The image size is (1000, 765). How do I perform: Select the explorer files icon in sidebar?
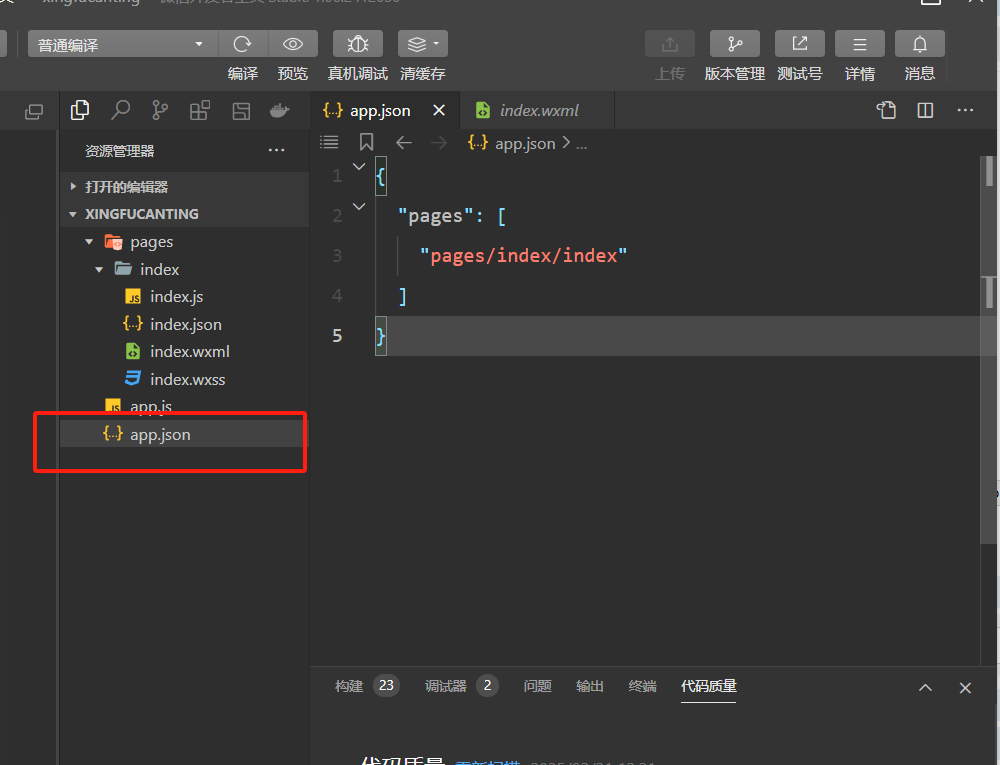point(80,110)
